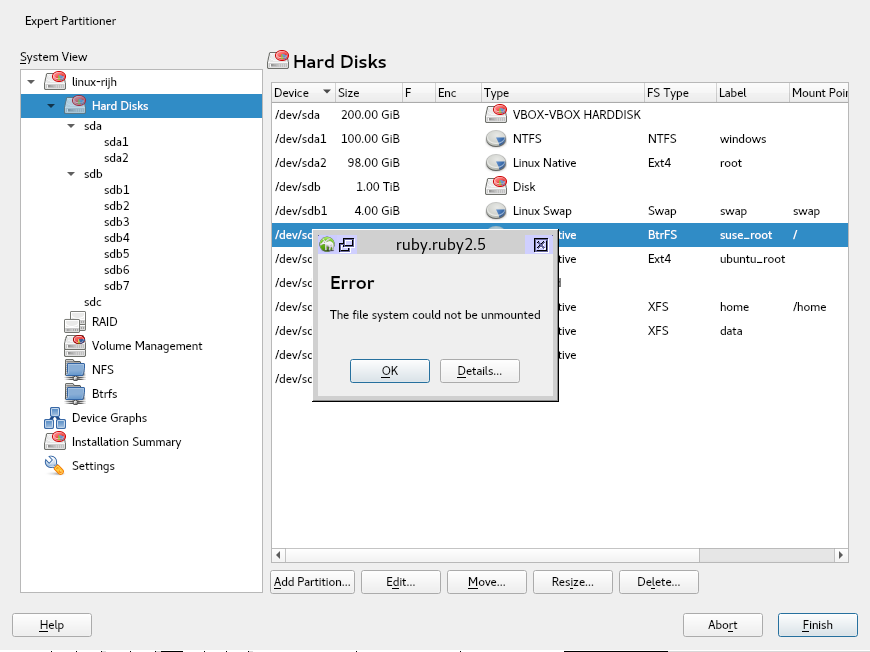Open Details in the Error dialog
This screenshot has height=652, width=870.
(x=479, y=371)
